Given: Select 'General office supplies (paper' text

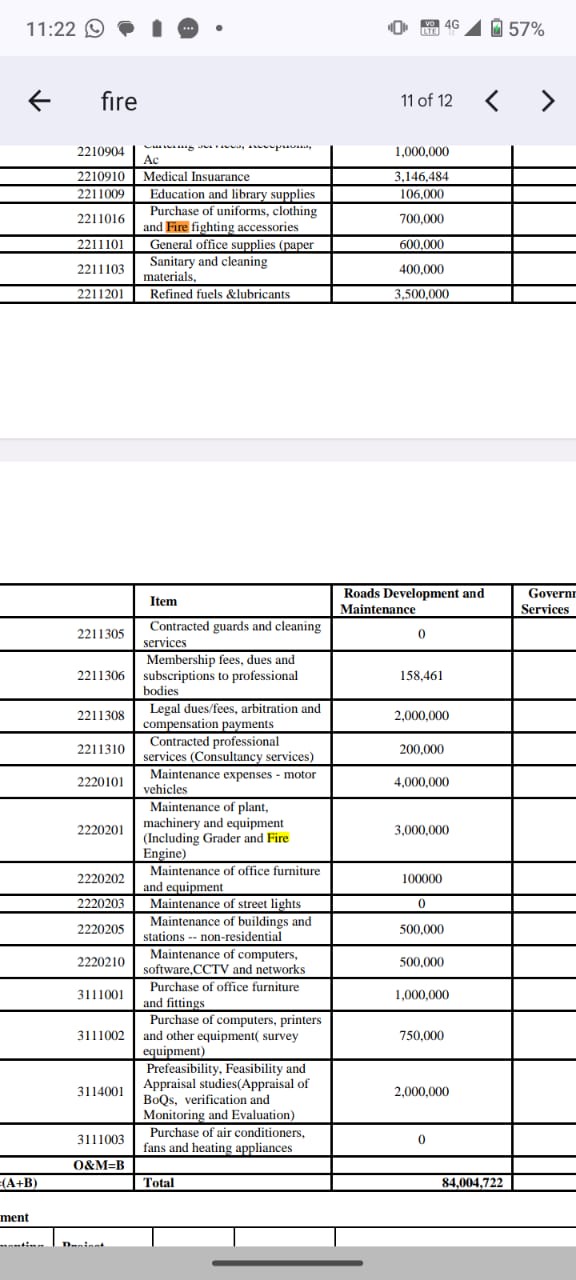Looking at the screenshot, I should coord(232,244).
